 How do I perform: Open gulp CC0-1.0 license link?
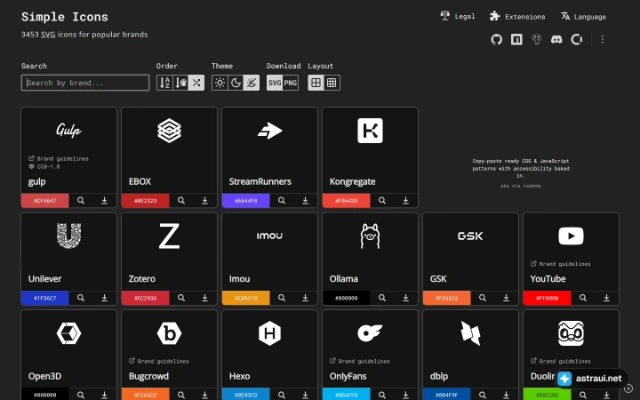tap(44, 167)
